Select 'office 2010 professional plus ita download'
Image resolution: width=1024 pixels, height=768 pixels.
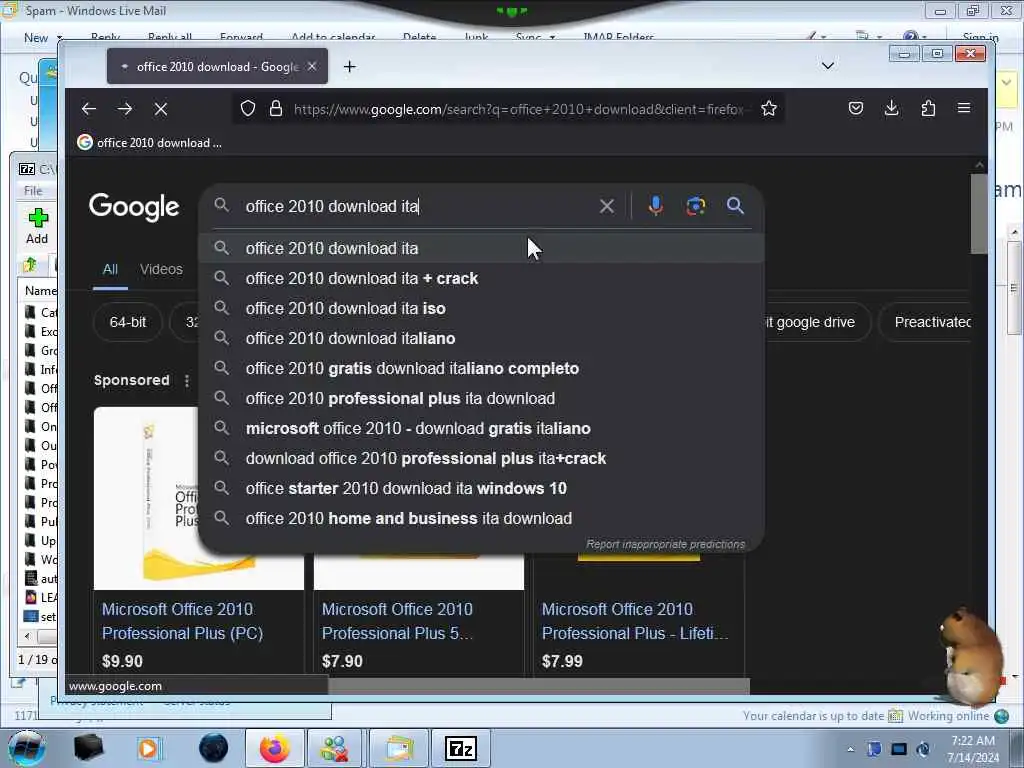481,398
